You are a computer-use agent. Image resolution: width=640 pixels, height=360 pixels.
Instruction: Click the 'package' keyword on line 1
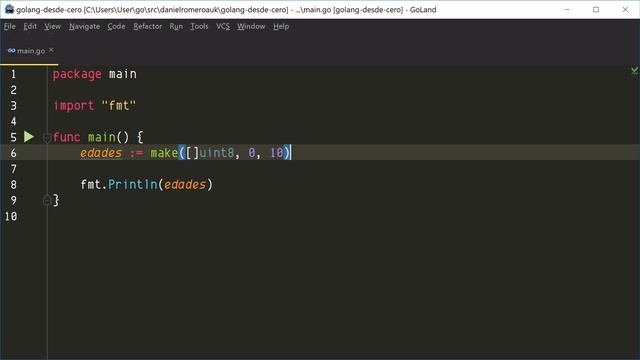pos(77,74)
